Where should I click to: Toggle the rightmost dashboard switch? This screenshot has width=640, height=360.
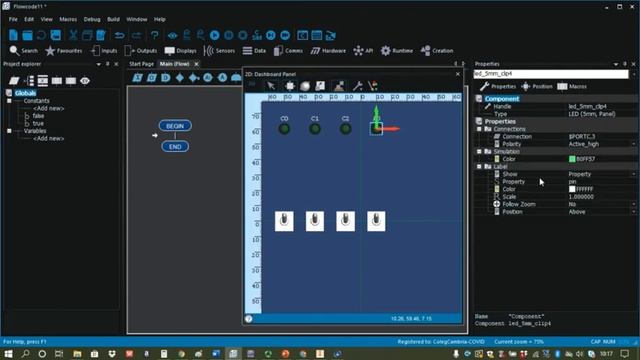[376, 221]
